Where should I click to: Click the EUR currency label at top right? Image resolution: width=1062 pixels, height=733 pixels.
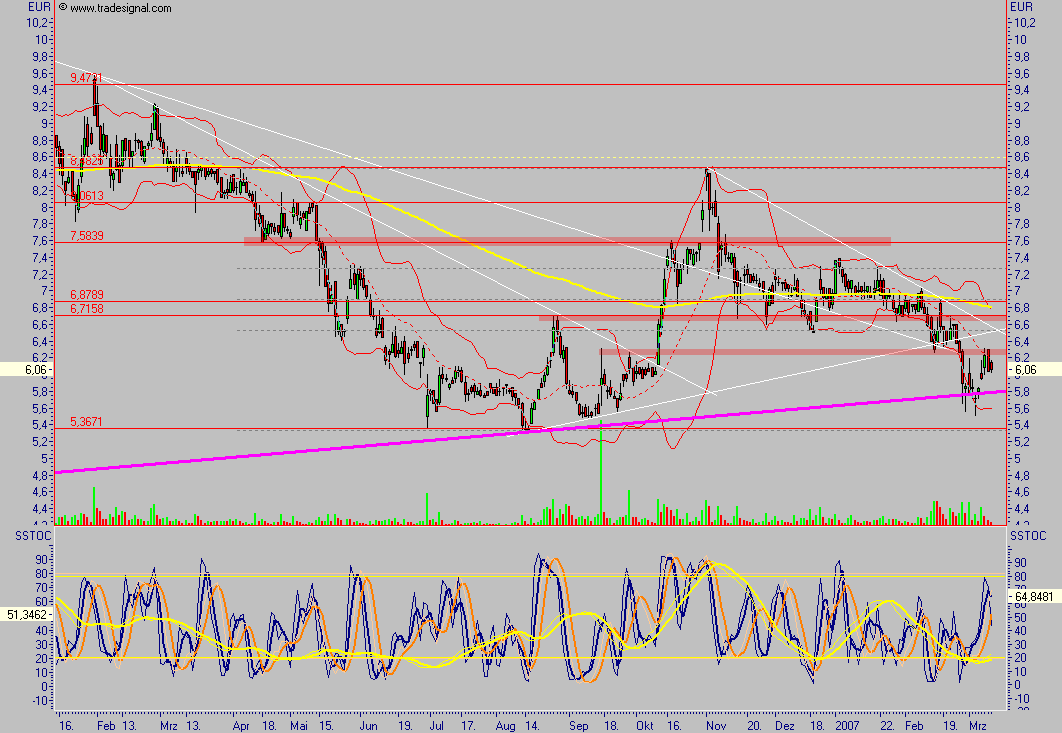(1021, 7)
